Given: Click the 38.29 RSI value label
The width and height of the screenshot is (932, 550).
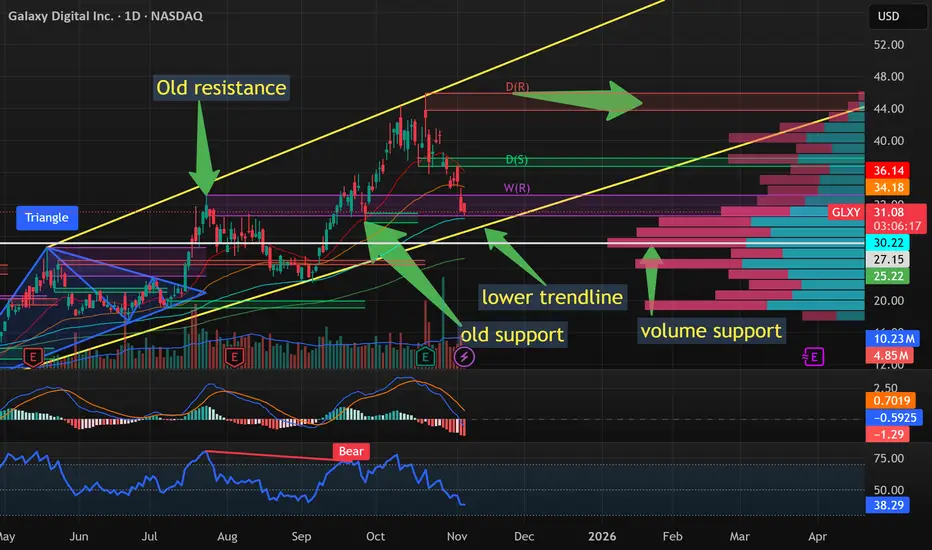Looking at the screenshot, I should 888,505.
